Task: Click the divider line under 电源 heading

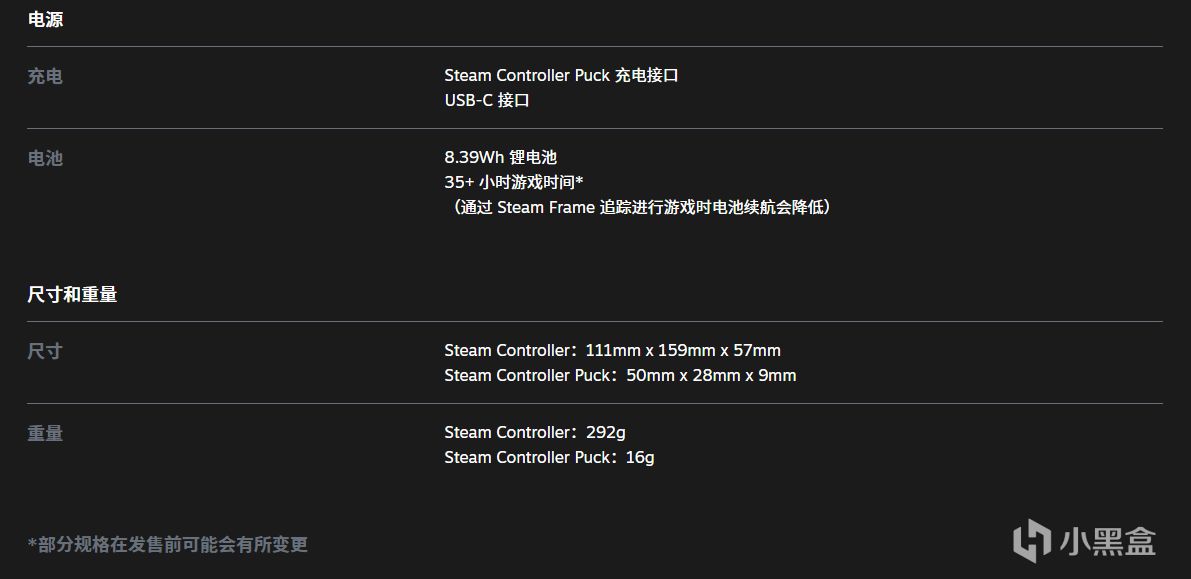Action: [x=594, y=46]
